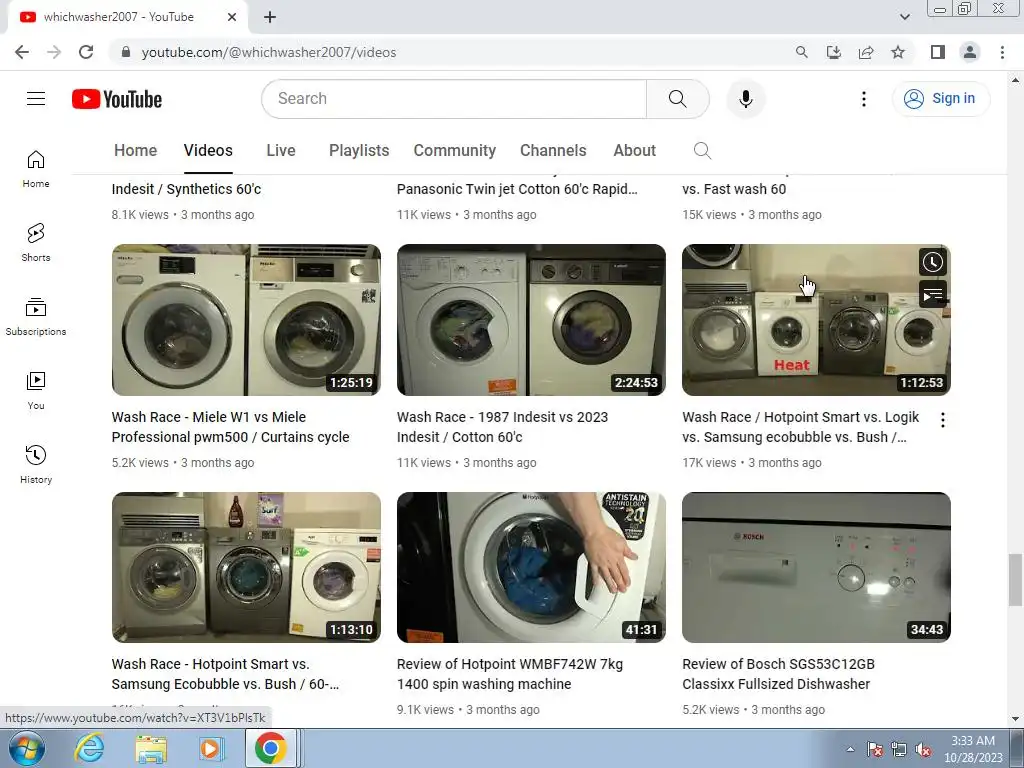Open the Channels tab
Viewport: 1024px width, 768px height.
click(553, 151)
